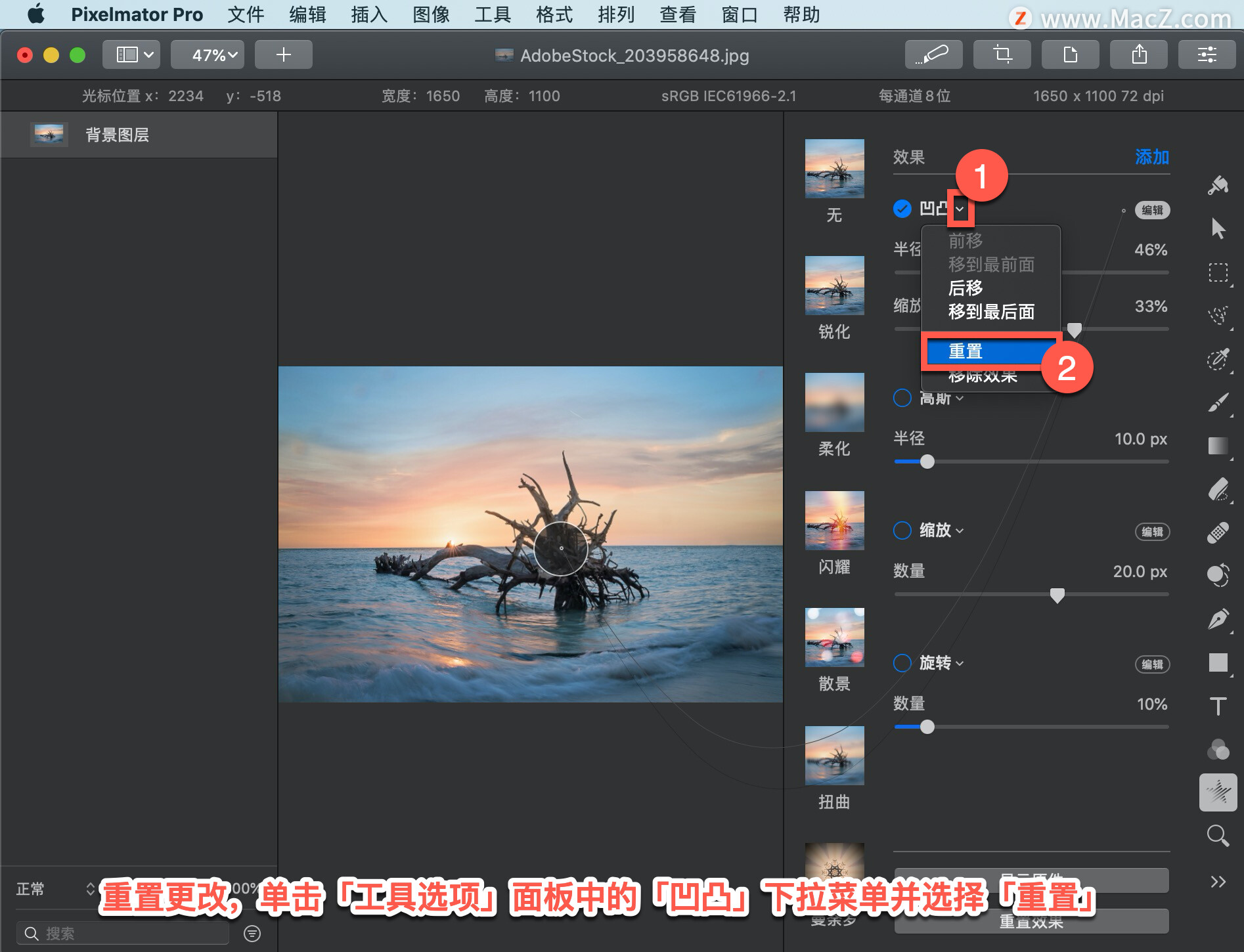Open the layer filter icon near search
1244x952 pixels.
pyautogui.click(x=252, y=933)
